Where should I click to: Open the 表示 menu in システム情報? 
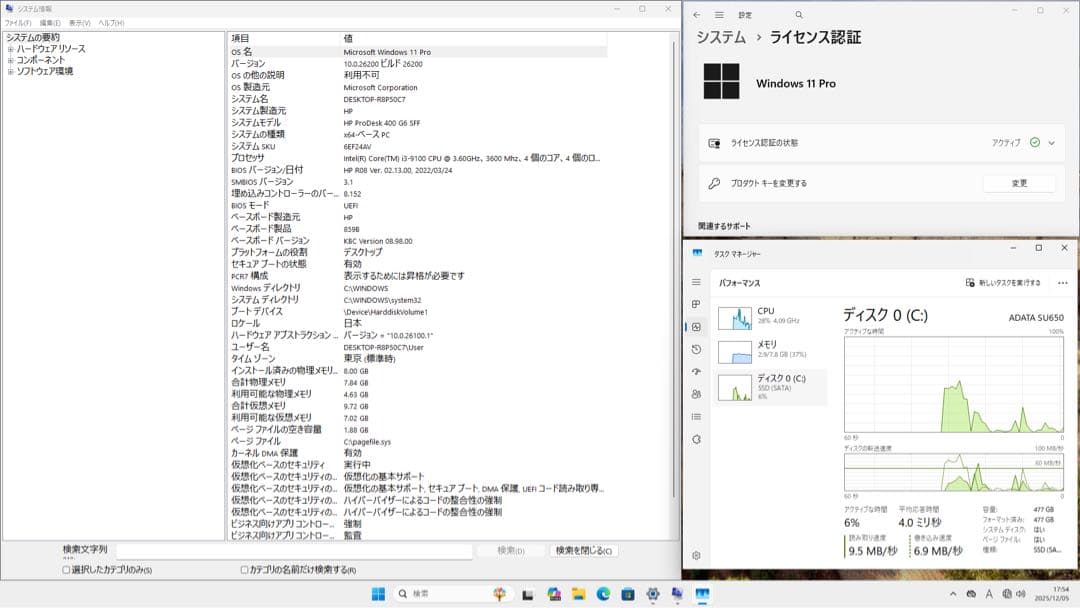78,22
